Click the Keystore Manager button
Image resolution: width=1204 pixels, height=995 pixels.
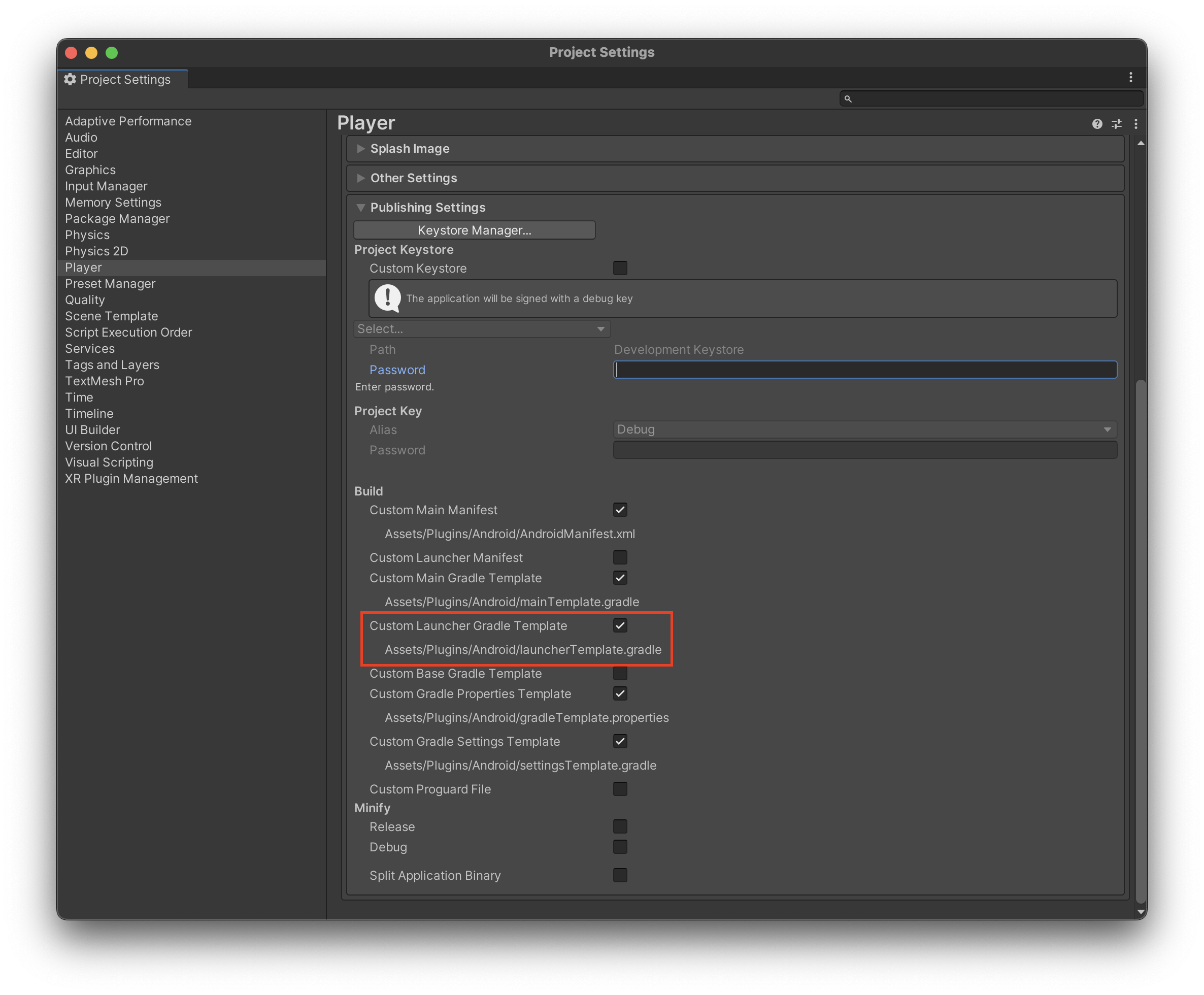tap(475, 230)
